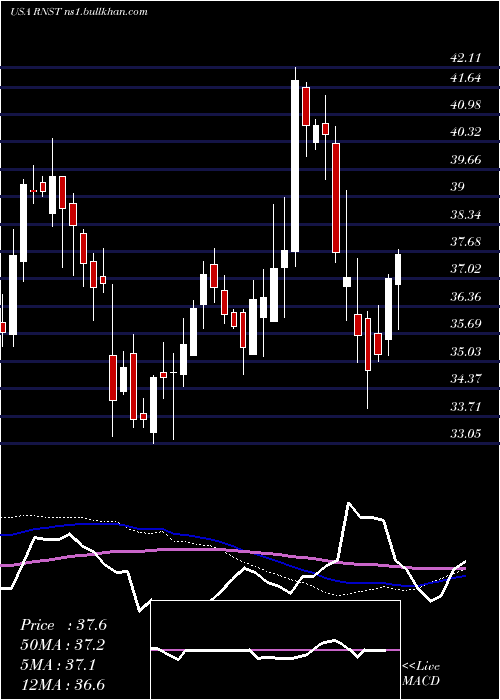
Task: Click the 42.11 price level label
Action: (x=466, y=58)
